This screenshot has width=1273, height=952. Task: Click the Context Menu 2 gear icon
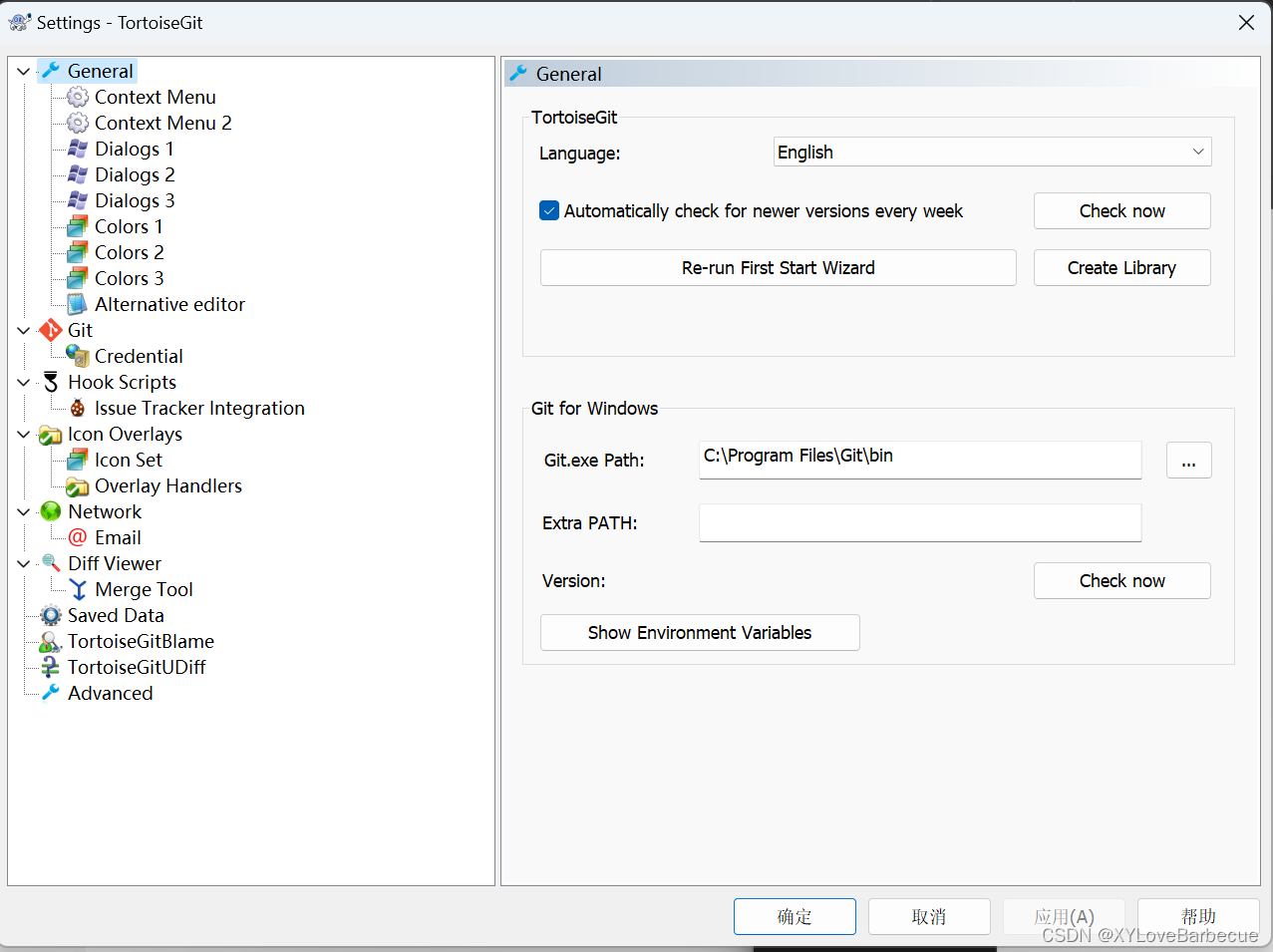point(78,123)
